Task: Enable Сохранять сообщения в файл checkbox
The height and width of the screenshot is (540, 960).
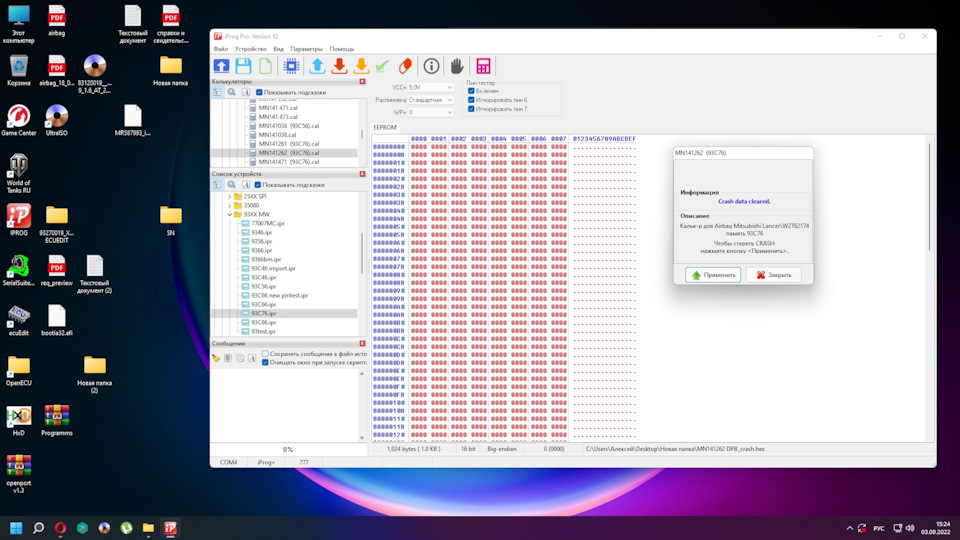Action: point(265,353)
